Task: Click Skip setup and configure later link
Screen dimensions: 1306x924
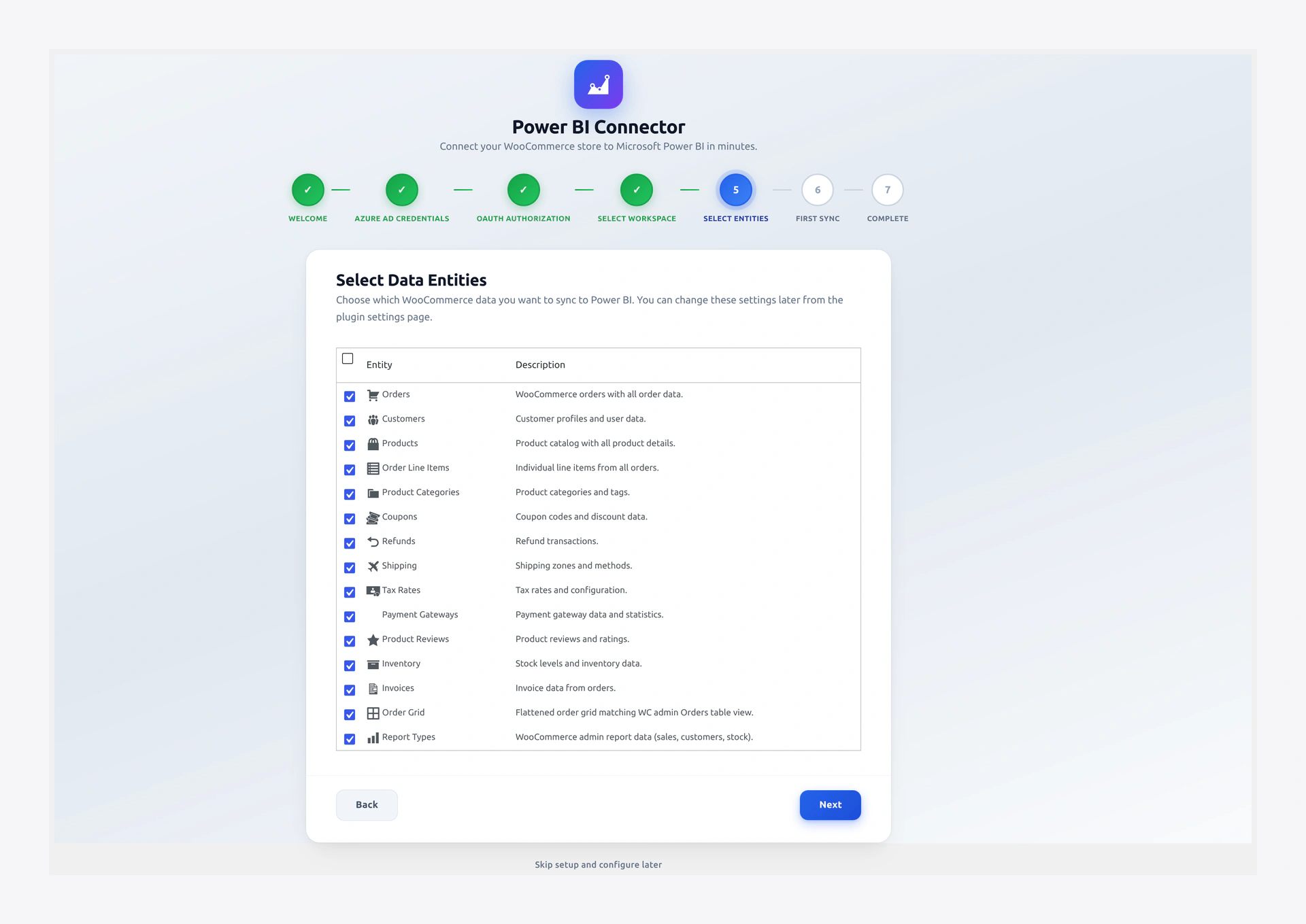Action: [599, 865]
